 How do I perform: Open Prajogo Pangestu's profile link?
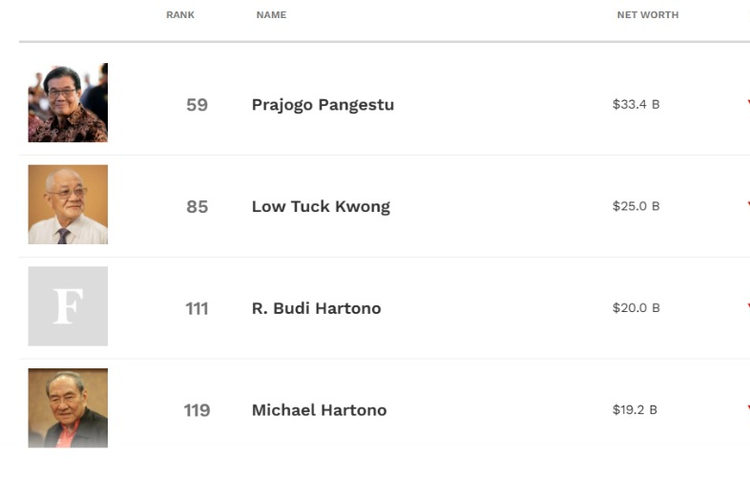322,105
